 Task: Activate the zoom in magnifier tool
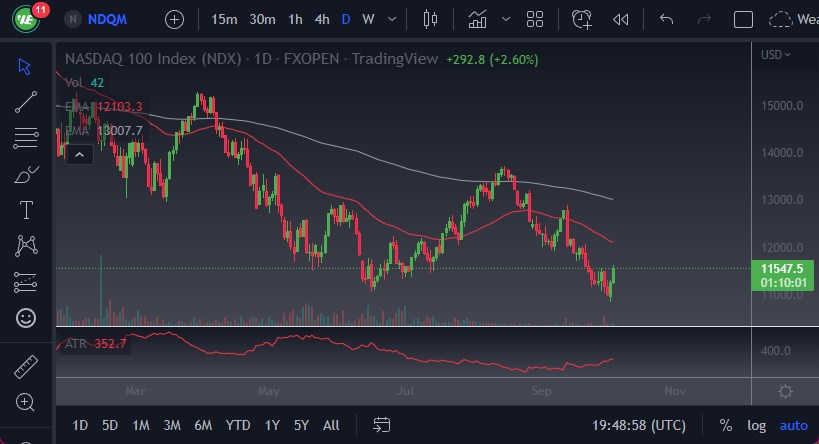(x=26, y=402)
